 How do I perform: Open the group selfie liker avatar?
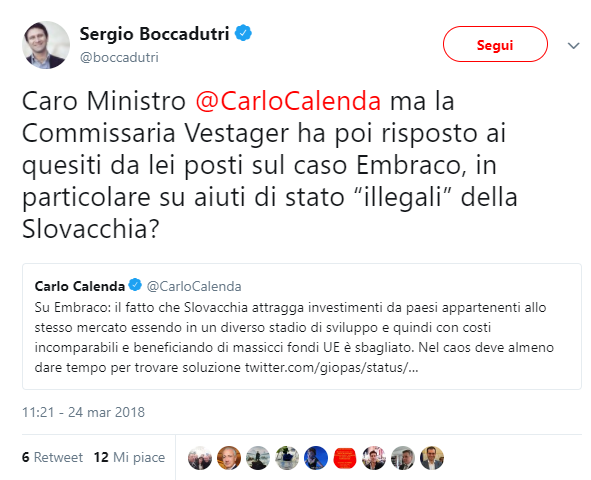200,458
